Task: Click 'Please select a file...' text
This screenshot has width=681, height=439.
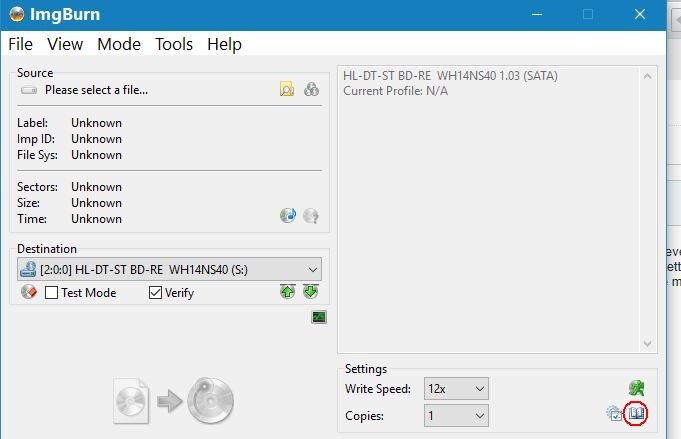Action: [96, 90]
